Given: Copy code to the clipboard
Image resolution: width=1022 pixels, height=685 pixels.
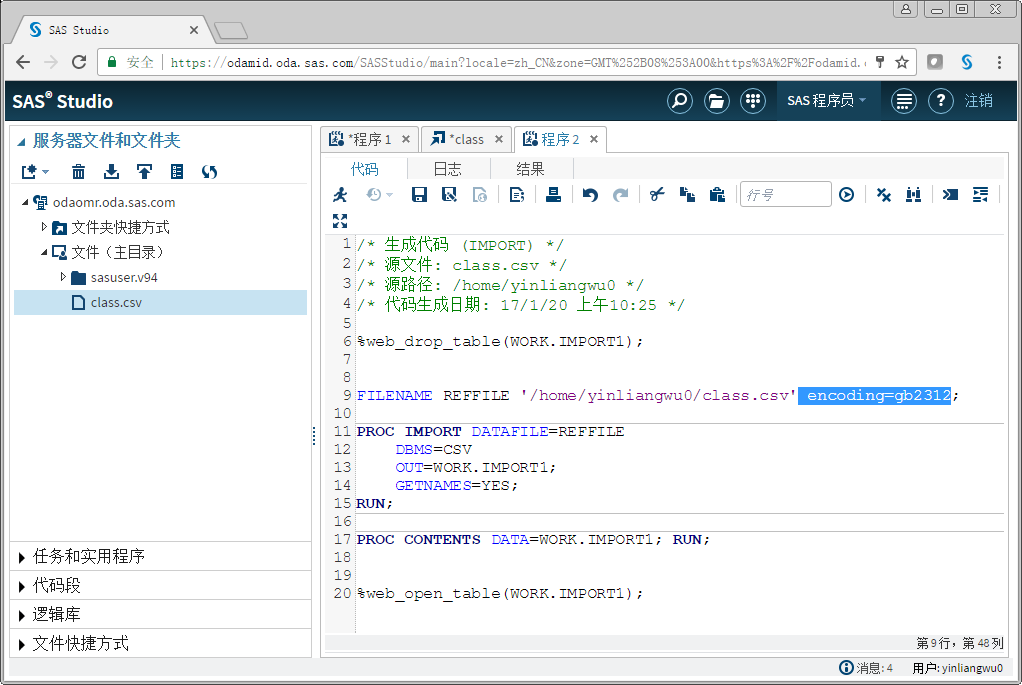Looking at the screenshot, I should [687, 194].
